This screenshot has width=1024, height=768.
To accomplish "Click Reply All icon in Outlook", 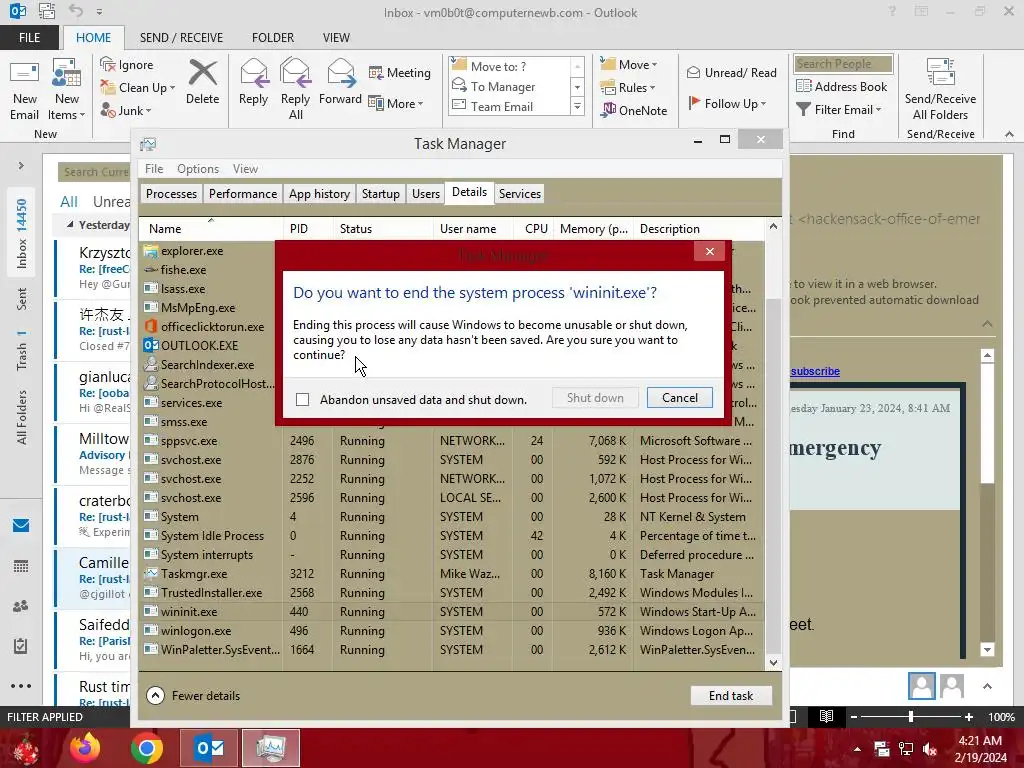I will (x=295, y=90).
